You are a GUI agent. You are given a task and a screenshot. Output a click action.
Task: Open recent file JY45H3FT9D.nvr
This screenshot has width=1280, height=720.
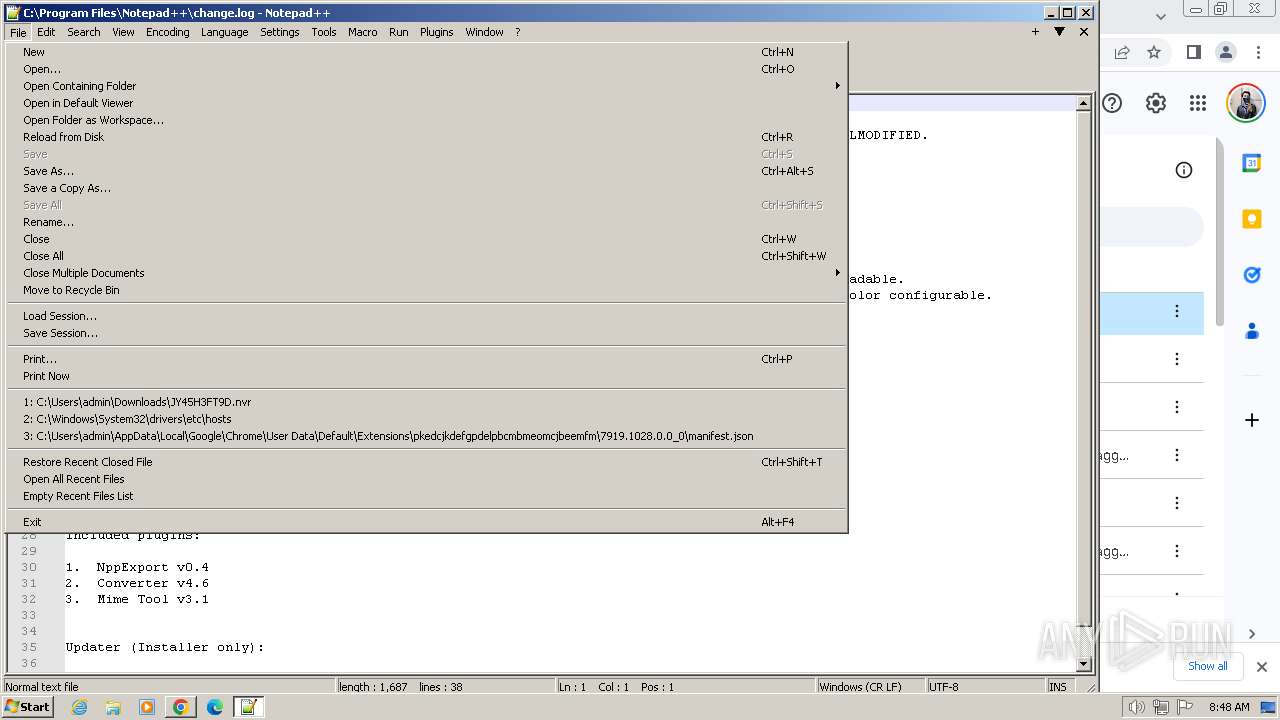tap(427, 402)
